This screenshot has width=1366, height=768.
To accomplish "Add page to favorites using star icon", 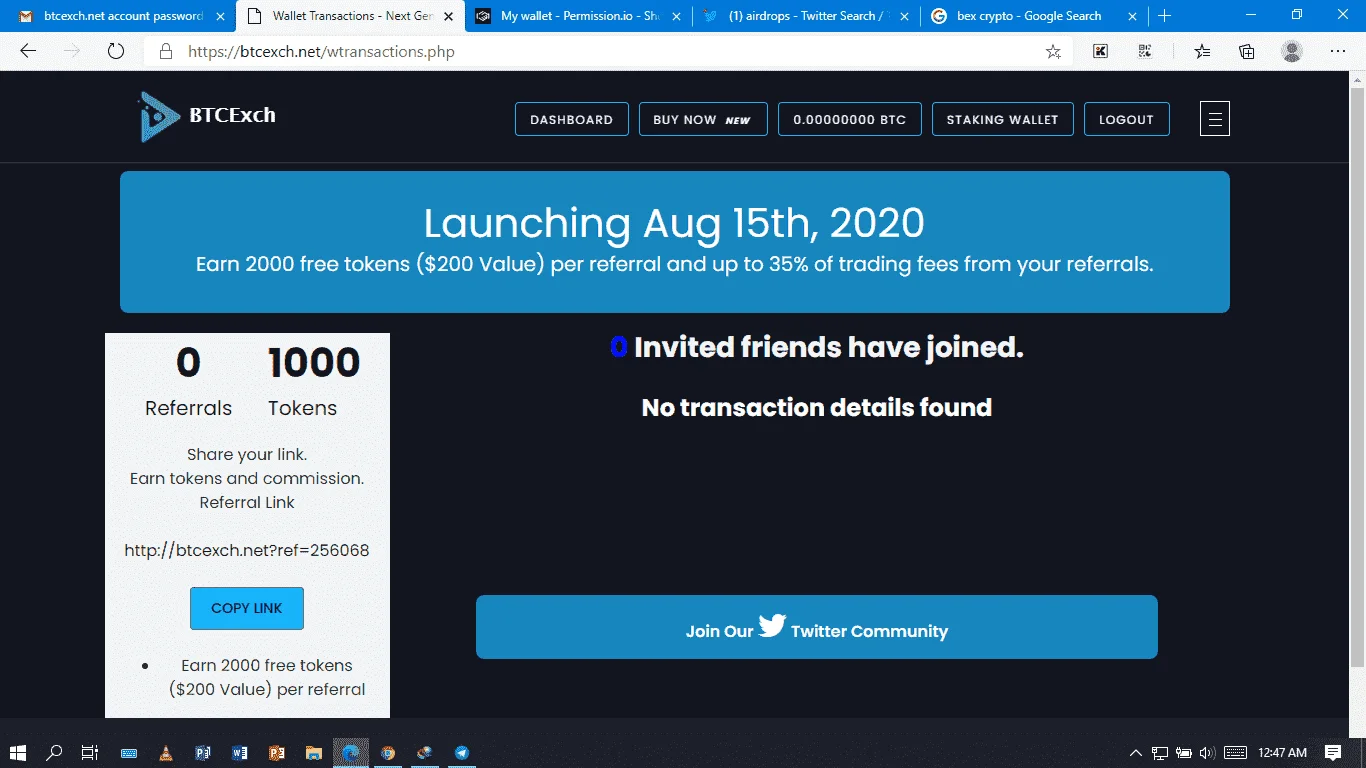I will click(1053, 52).
